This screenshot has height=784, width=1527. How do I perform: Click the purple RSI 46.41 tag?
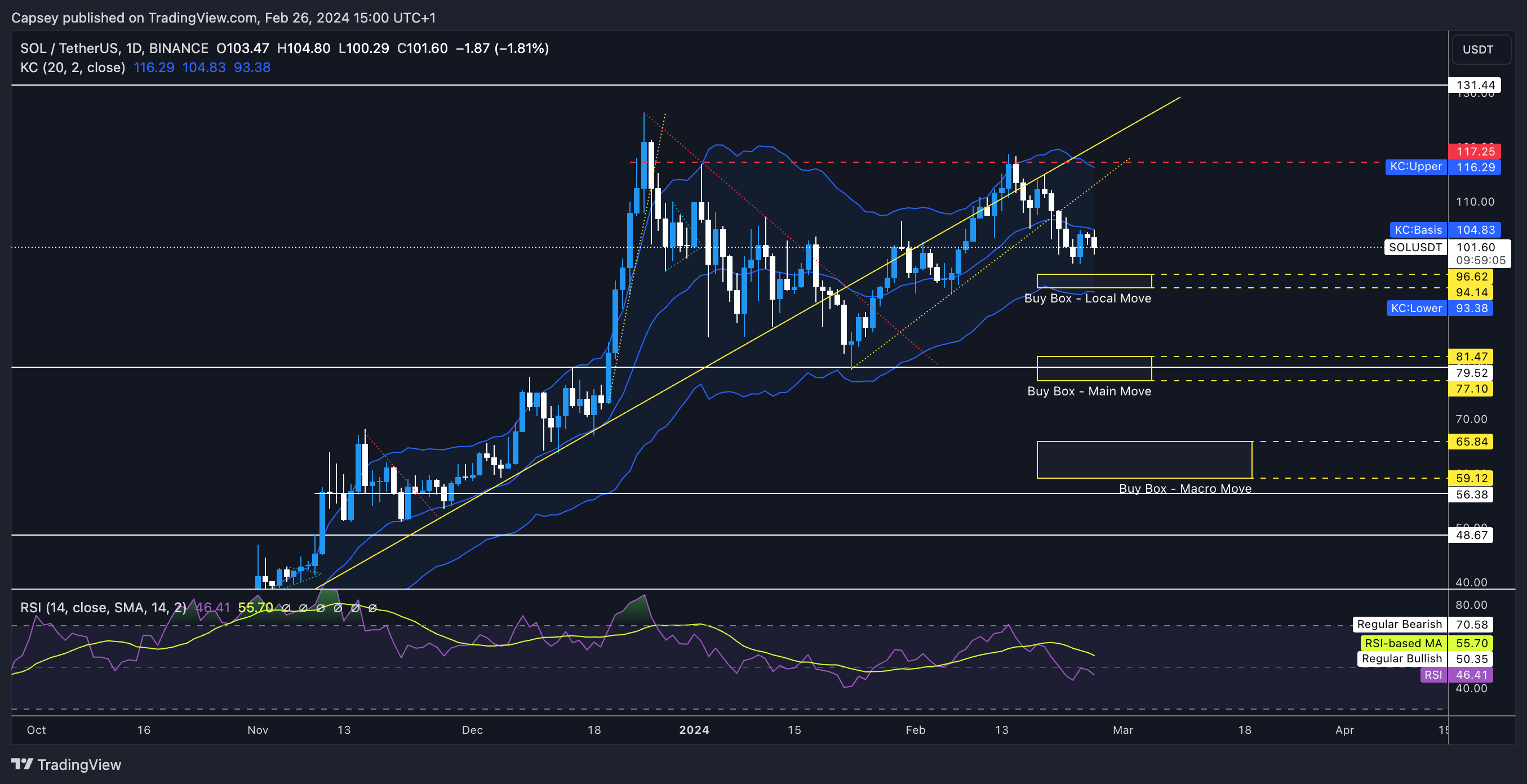(1433, 674)
